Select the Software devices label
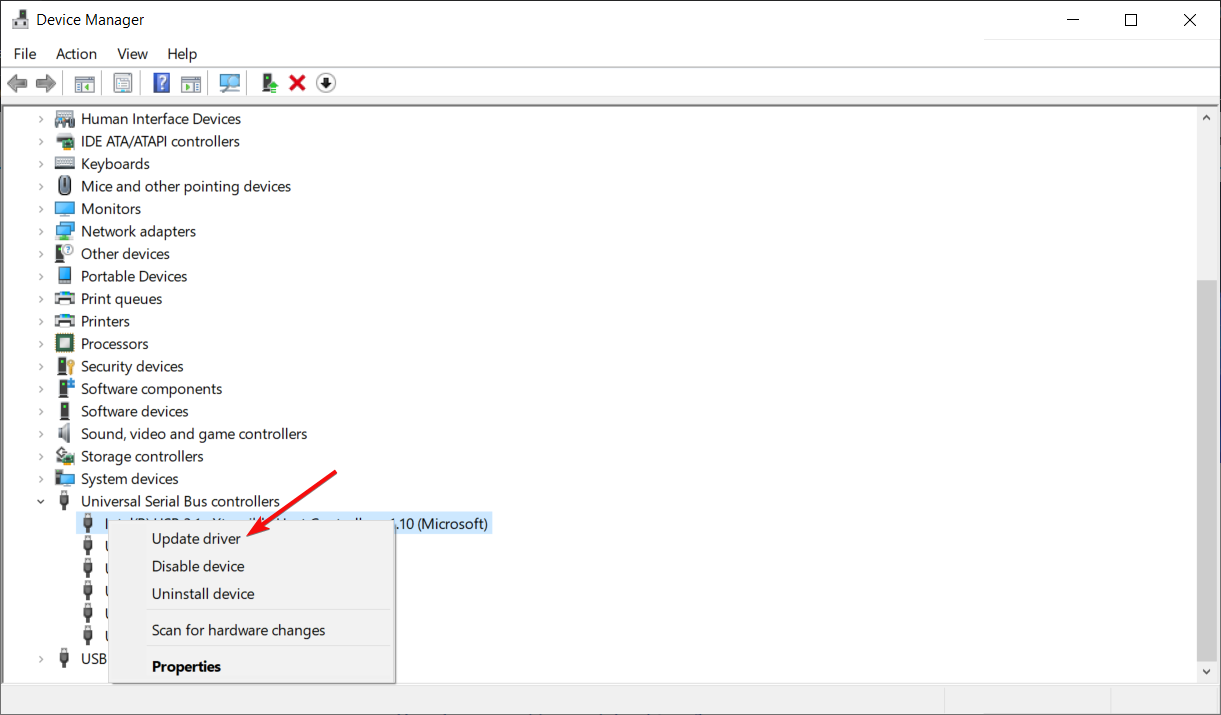The width and height of the screenshot is (1221, 715). (x=135, y=411)
